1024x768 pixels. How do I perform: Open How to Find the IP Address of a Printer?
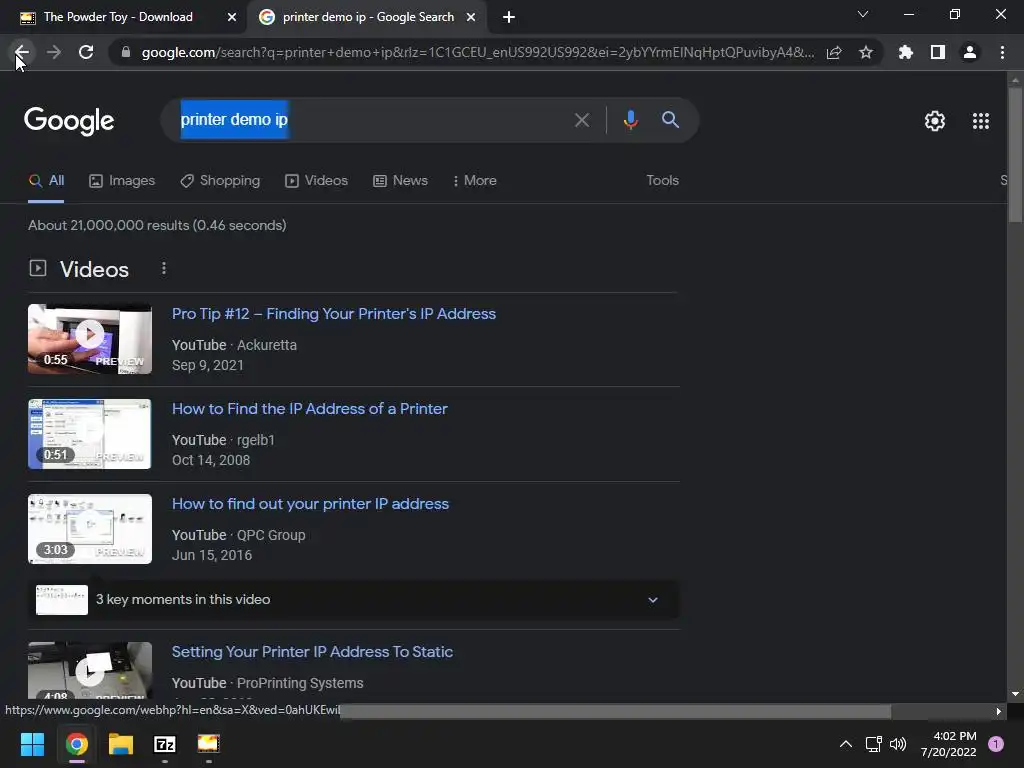[x=310, y=409]
